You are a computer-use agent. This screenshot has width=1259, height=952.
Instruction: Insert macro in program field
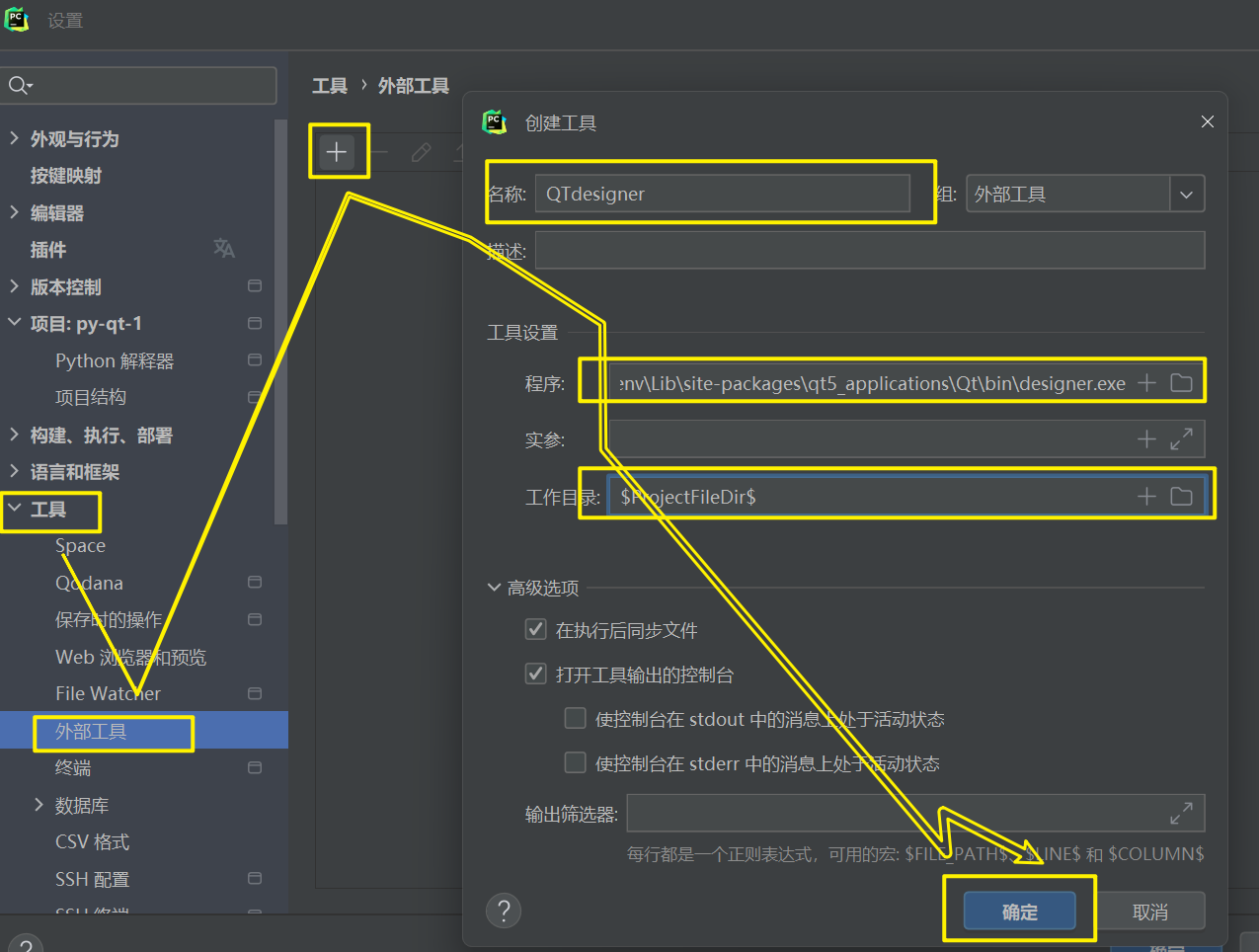point(1146,383)
